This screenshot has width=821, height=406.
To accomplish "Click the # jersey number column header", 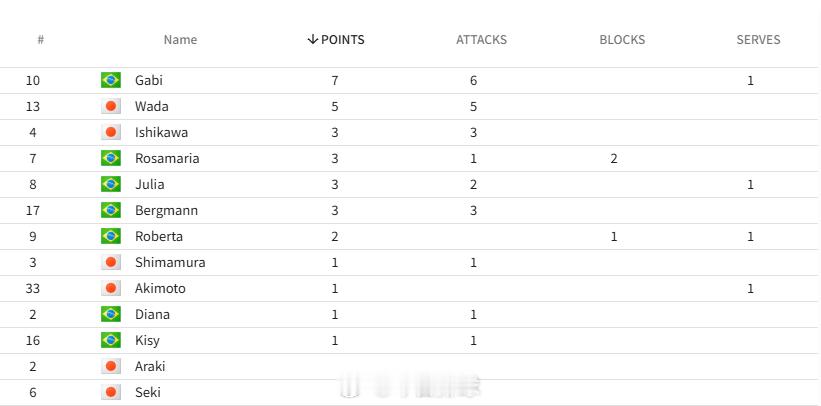I will click(x=40, y=40).
